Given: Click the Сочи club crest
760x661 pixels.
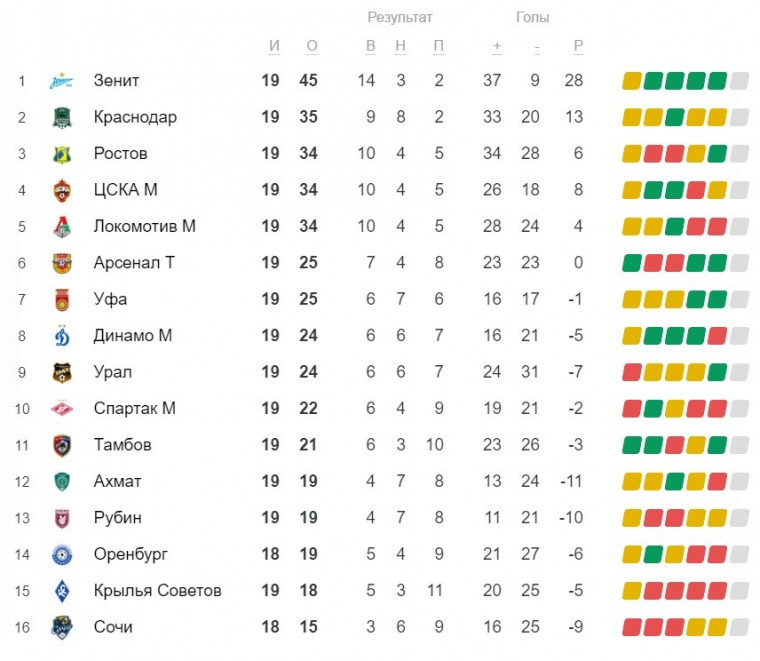Looking at the screenshot, I should pyautogui.click(x=62, y=627).
